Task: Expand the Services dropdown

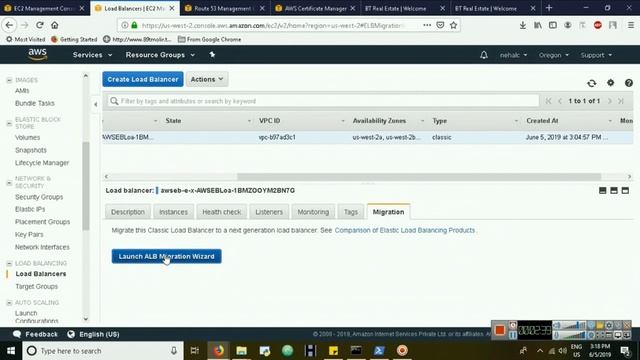Action: pyautogui.click(x=92, y=55)
